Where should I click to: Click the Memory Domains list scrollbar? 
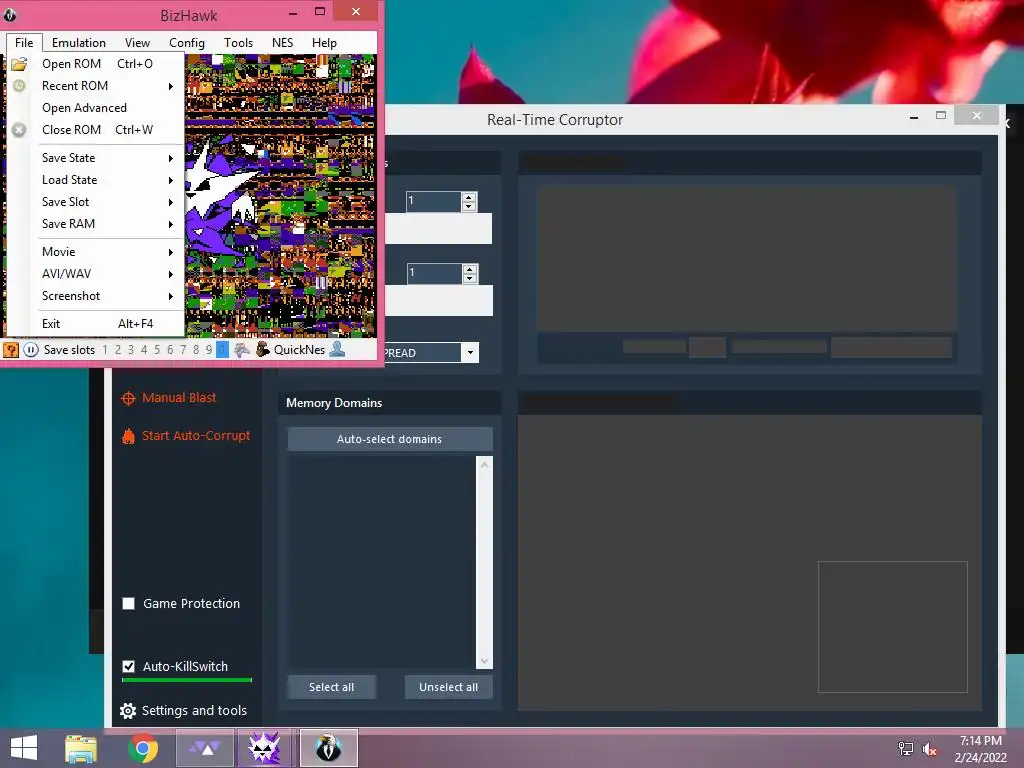(484, 562)
